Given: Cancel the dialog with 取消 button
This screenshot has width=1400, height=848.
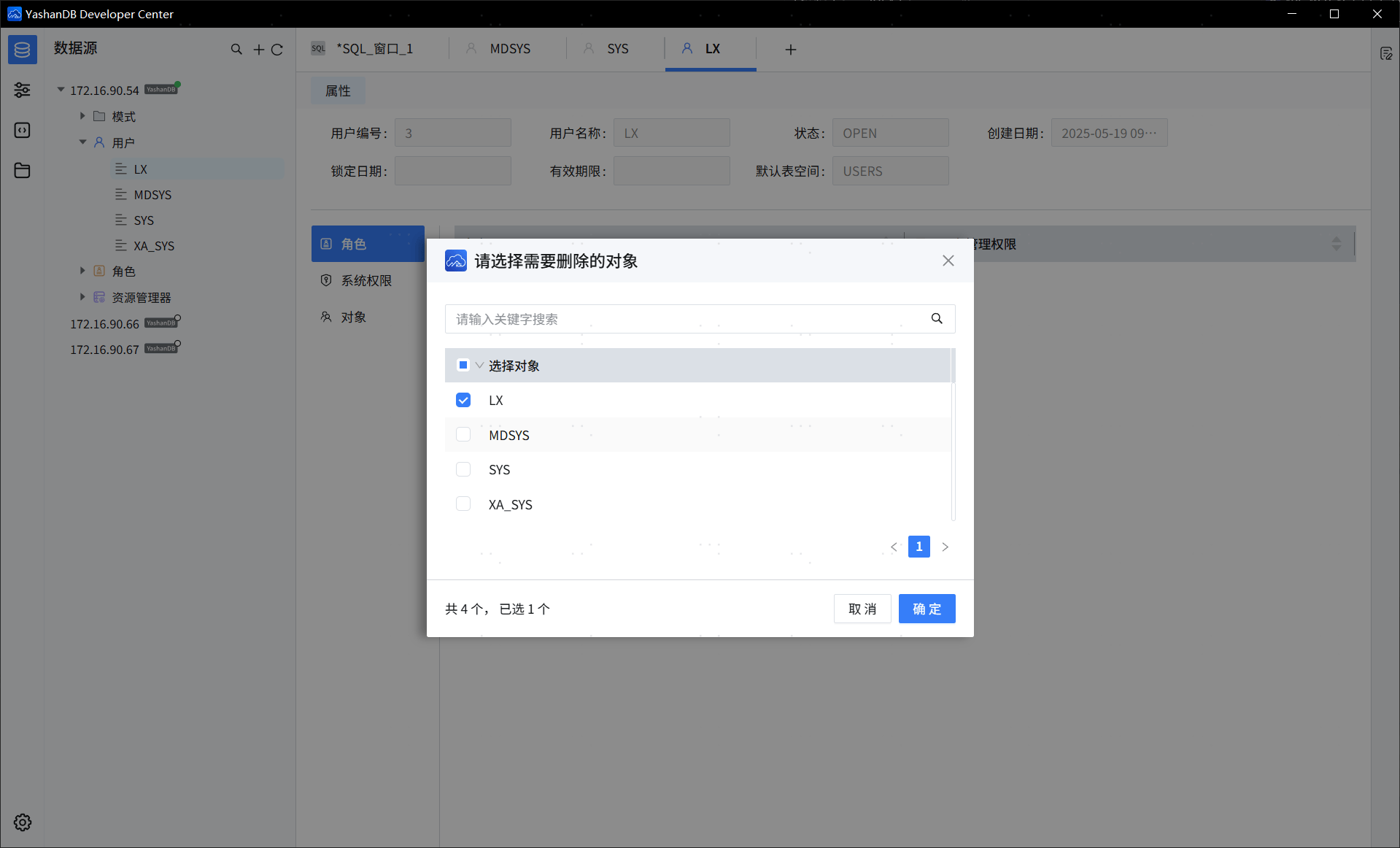Looking at the screenshot, I should tap(862, 609).
